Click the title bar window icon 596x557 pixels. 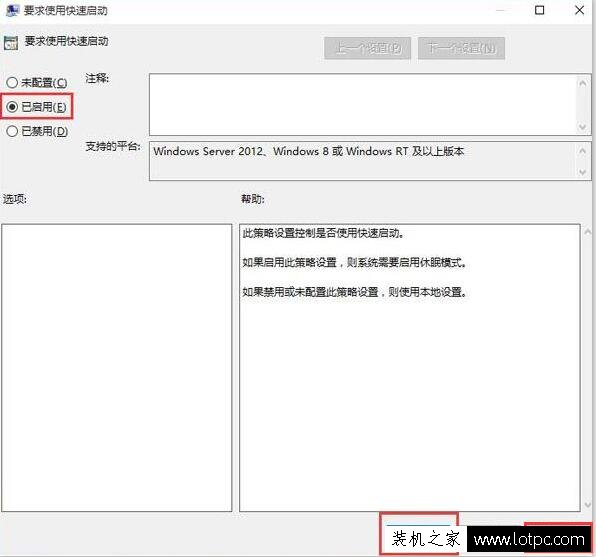(x=12, y=10)
